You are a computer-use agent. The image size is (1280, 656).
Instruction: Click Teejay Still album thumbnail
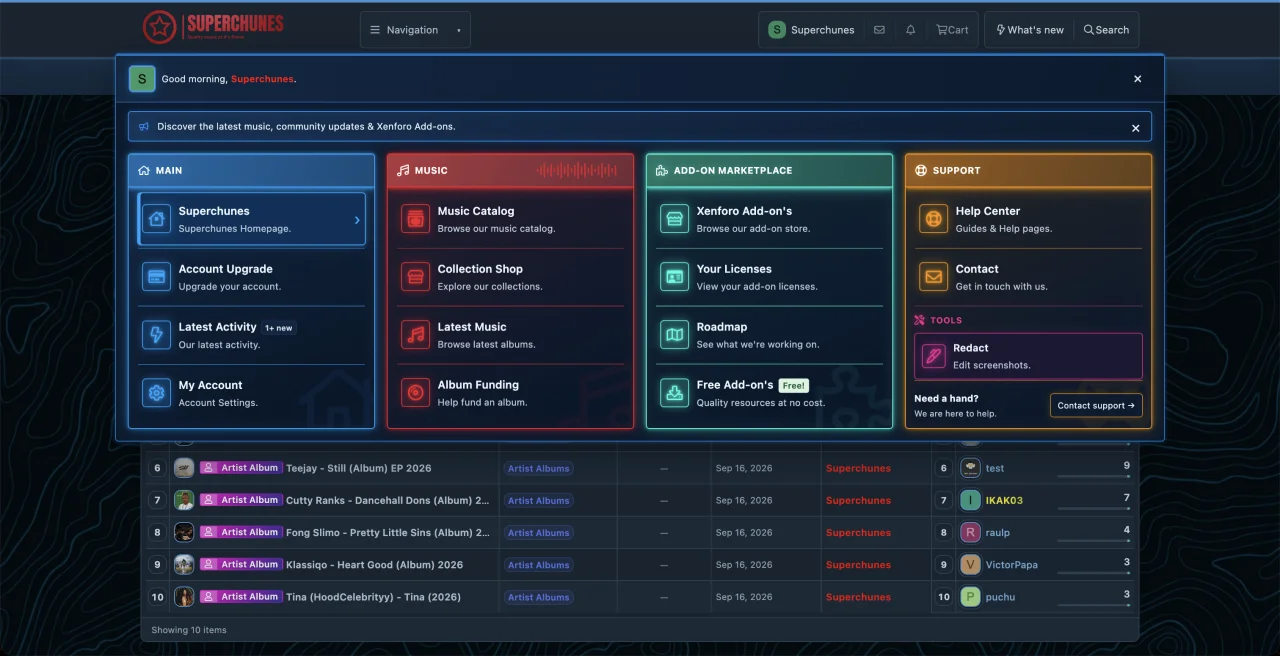[184, 468]
